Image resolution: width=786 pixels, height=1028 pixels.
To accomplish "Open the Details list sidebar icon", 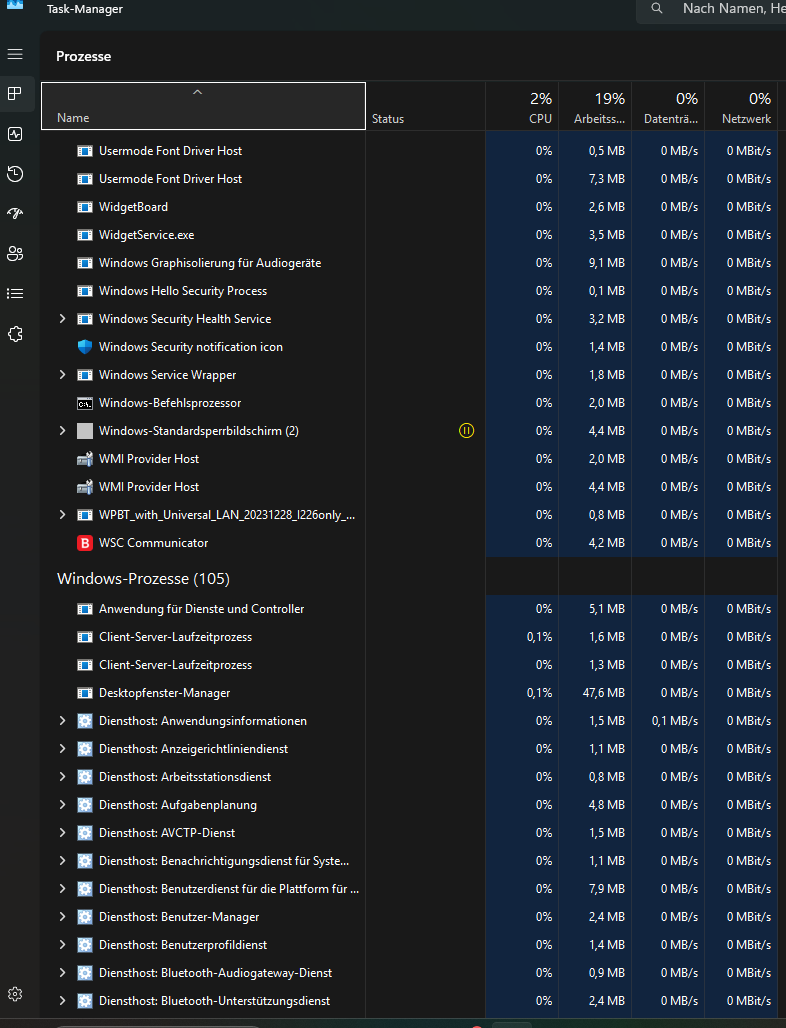I will [x=15, y=294].
